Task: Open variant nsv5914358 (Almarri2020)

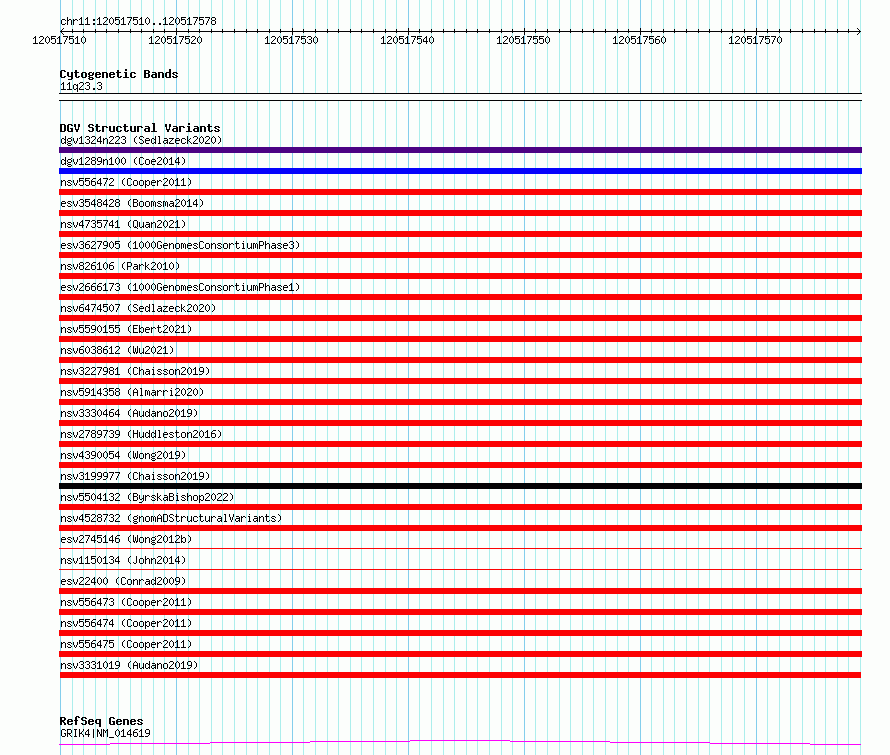Action: point(132,392)
